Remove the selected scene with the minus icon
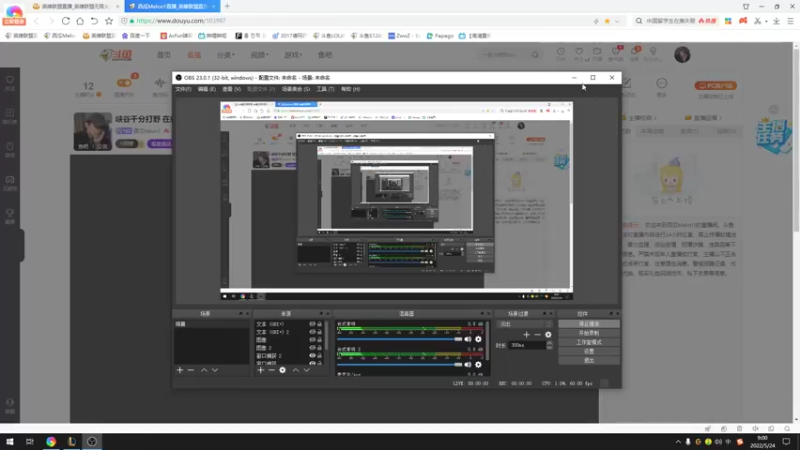800x450 pixels. coord(191,370)
